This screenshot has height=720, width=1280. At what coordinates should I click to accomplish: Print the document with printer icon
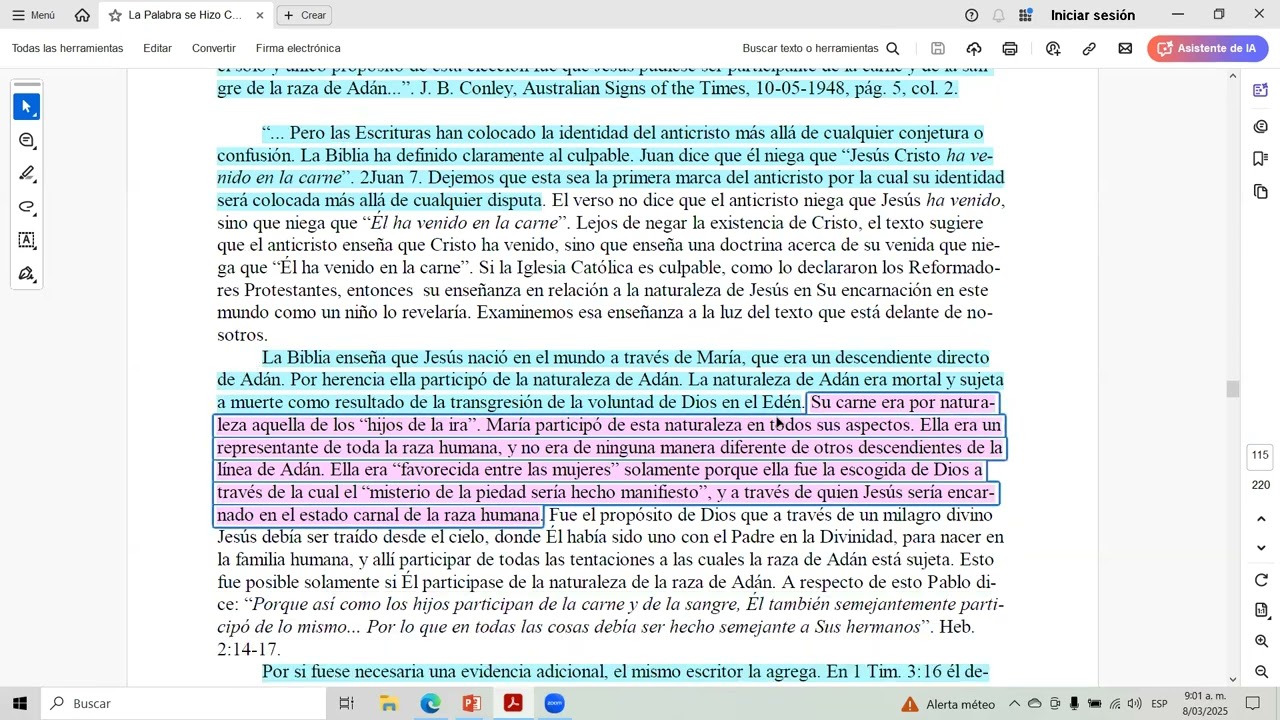(1010, 48)
